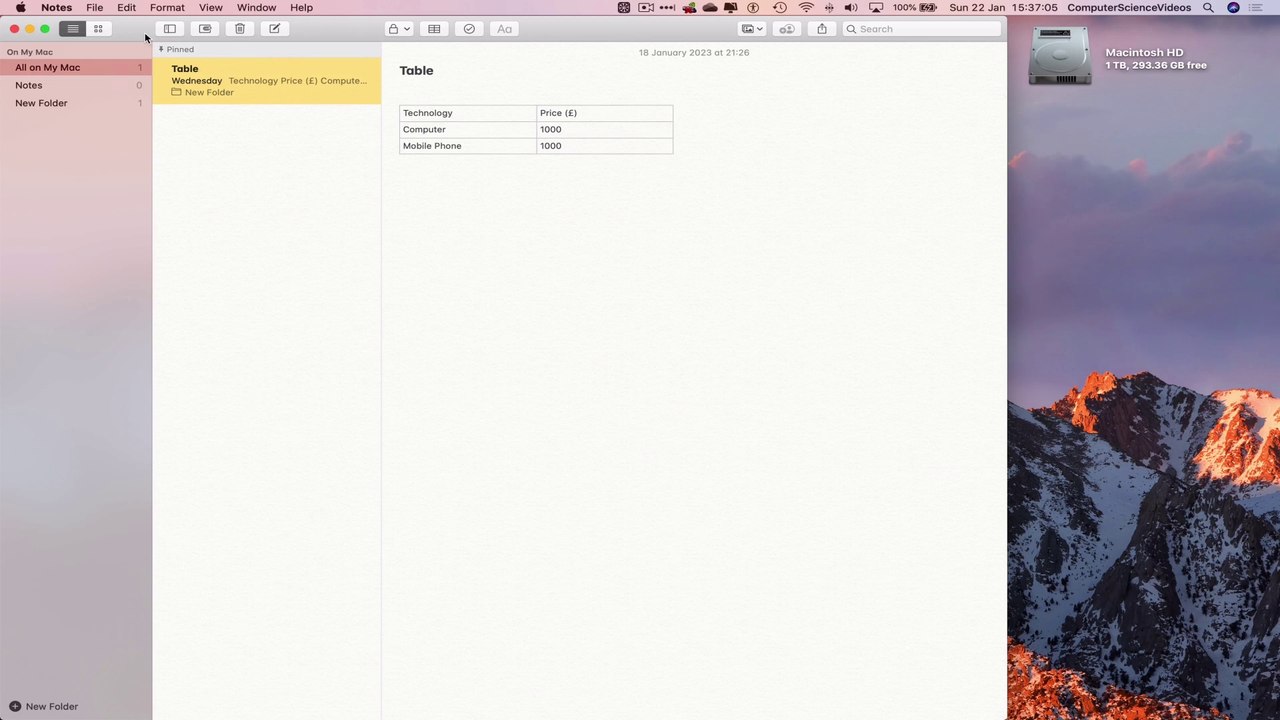Click the leftmost grid icon in the menu bar

(624, 7)
